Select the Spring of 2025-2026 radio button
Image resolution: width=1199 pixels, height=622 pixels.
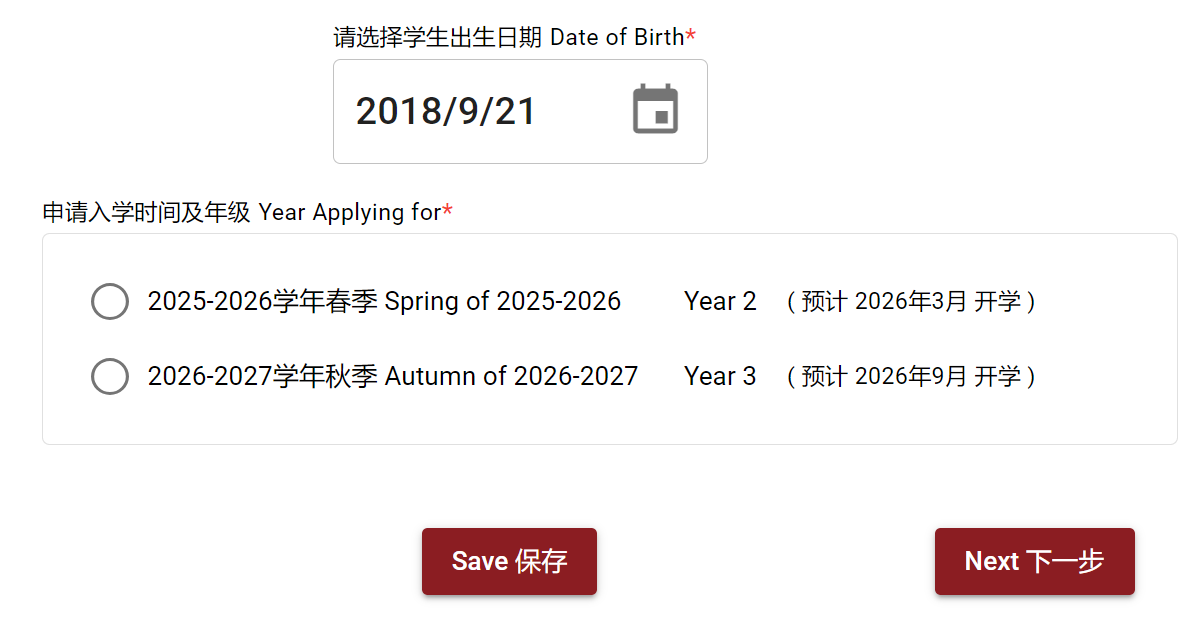coord(110,301)
